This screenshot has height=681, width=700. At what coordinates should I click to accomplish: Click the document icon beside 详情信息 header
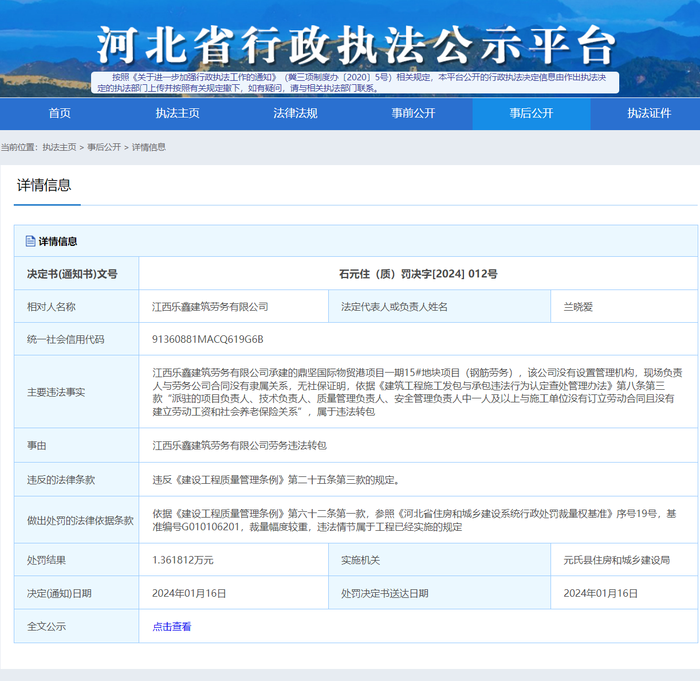30,242
